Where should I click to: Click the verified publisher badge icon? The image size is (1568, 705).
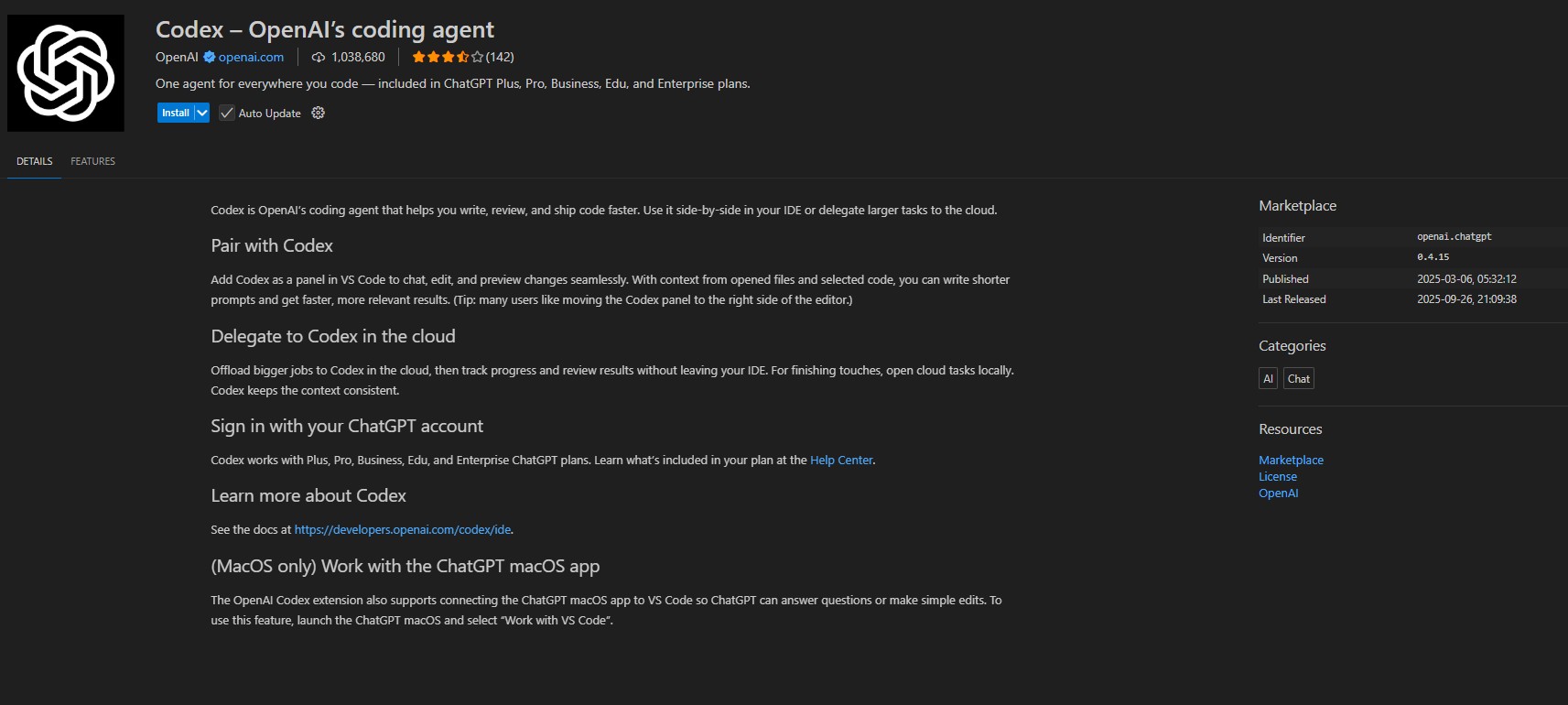click(x=210, y=57)
